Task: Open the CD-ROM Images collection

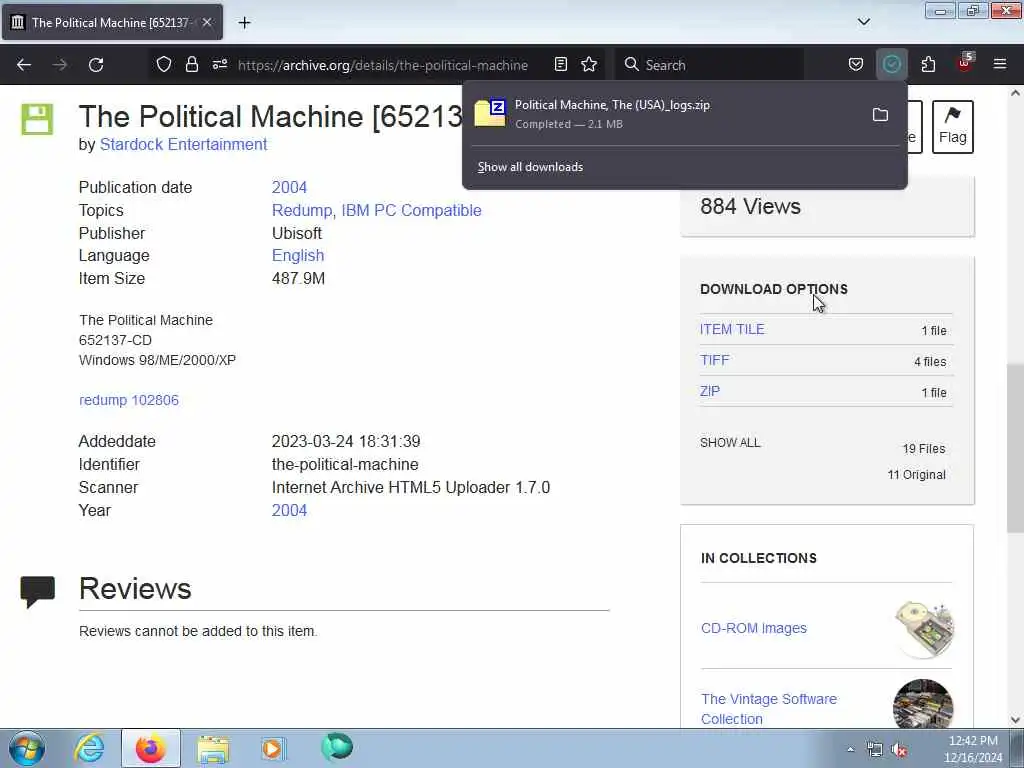Action: coord(754,628)
